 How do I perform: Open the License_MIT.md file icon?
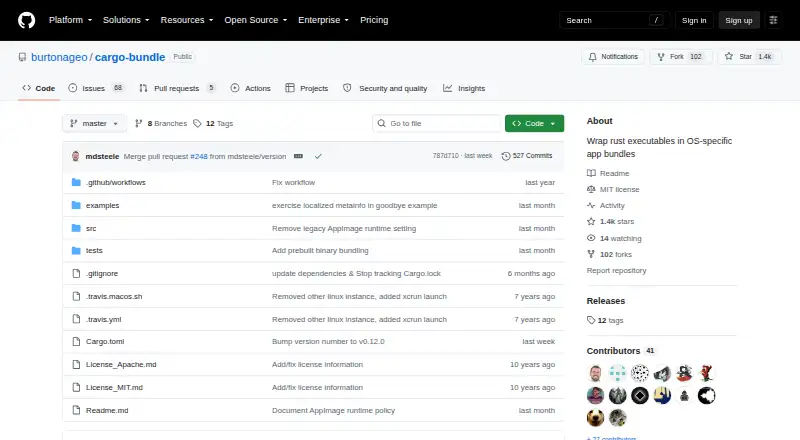[76, 387]
